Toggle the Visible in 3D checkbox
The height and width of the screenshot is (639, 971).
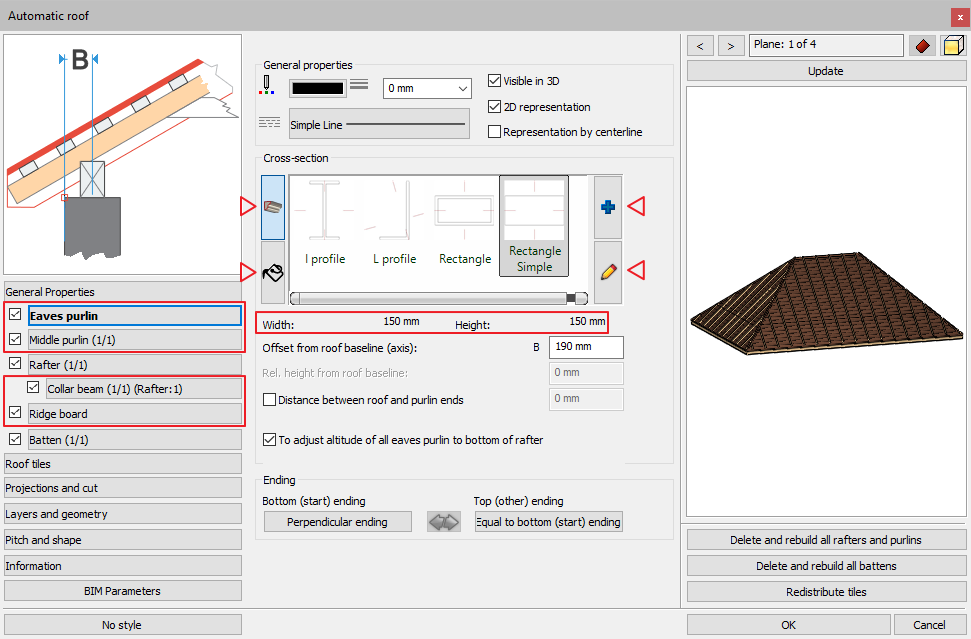(494, 81)
